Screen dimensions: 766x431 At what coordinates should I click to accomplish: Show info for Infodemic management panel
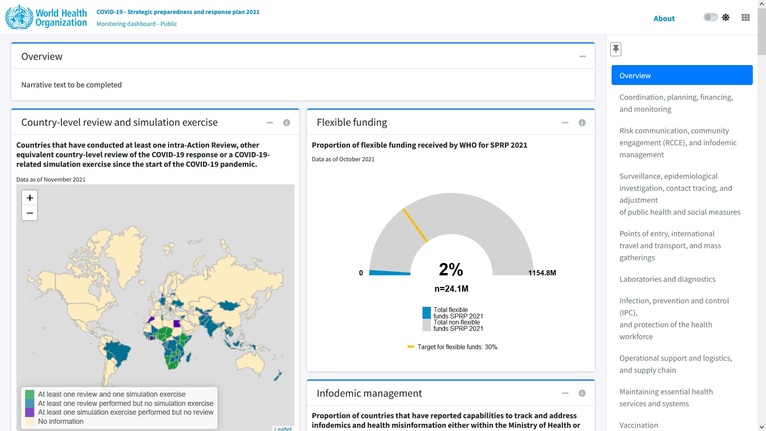click(582, 393)
